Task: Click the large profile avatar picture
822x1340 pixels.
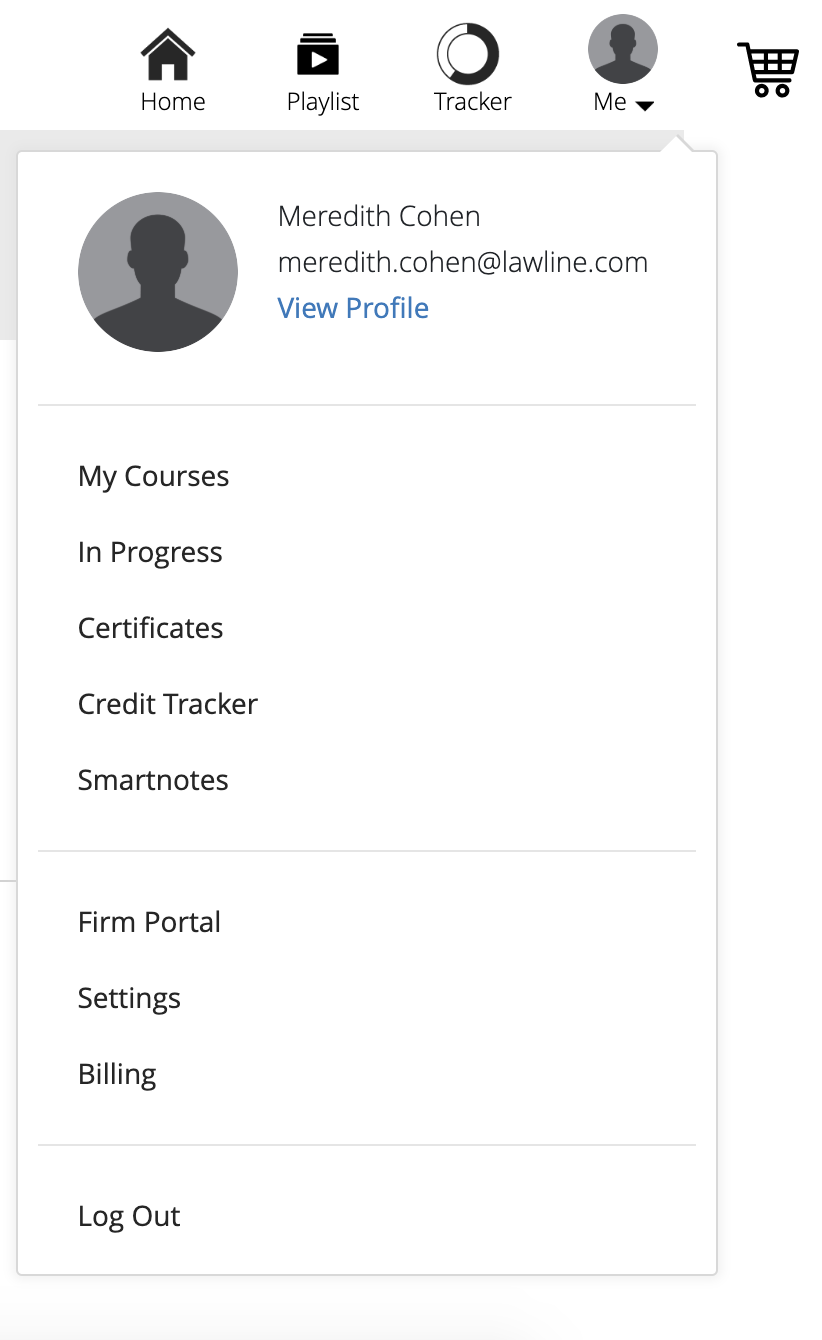Action: [x=158, y=272]
